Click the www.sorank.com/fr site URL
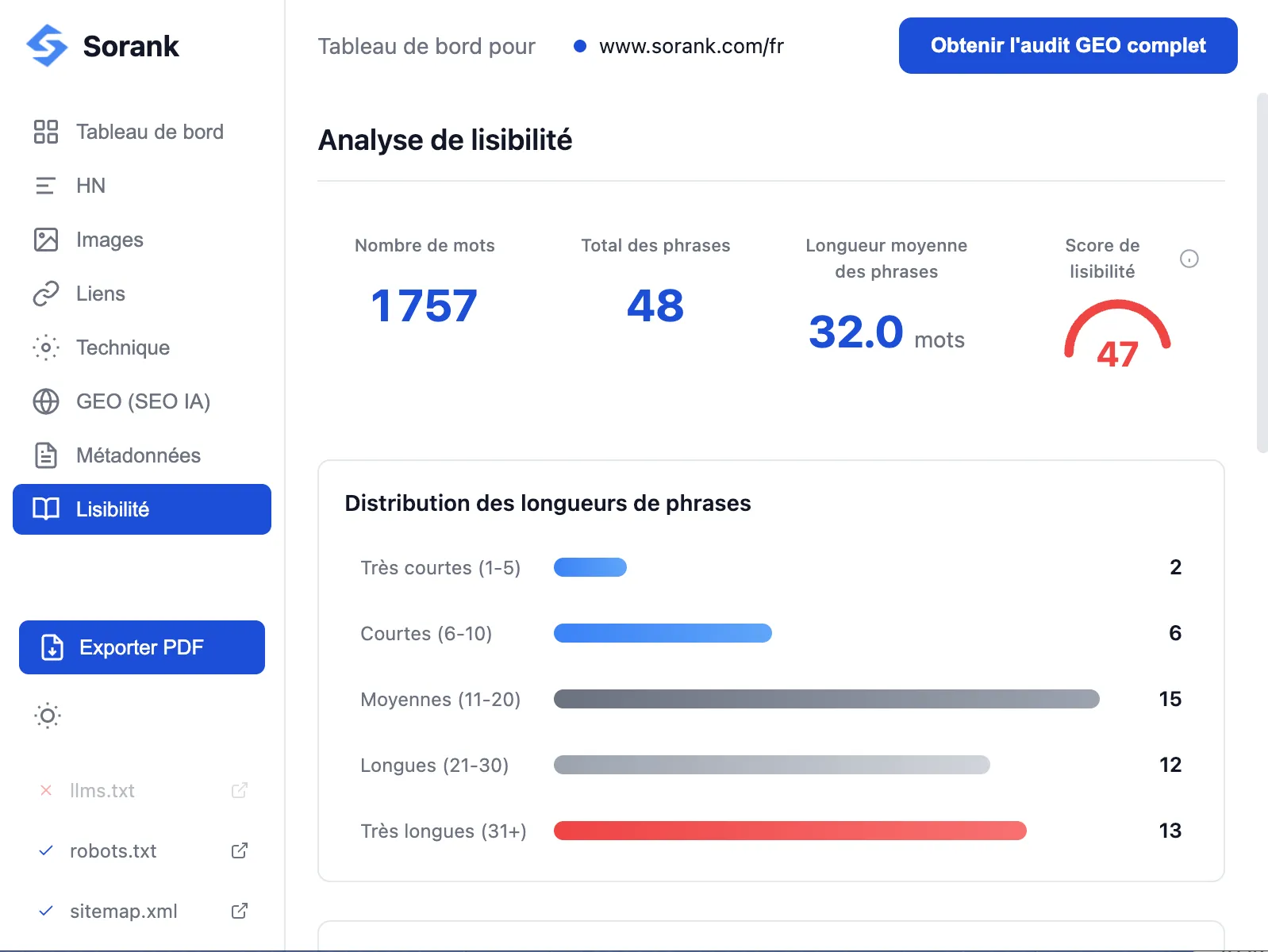Viewport: 1268px width, 952px height. pos(691,46)
